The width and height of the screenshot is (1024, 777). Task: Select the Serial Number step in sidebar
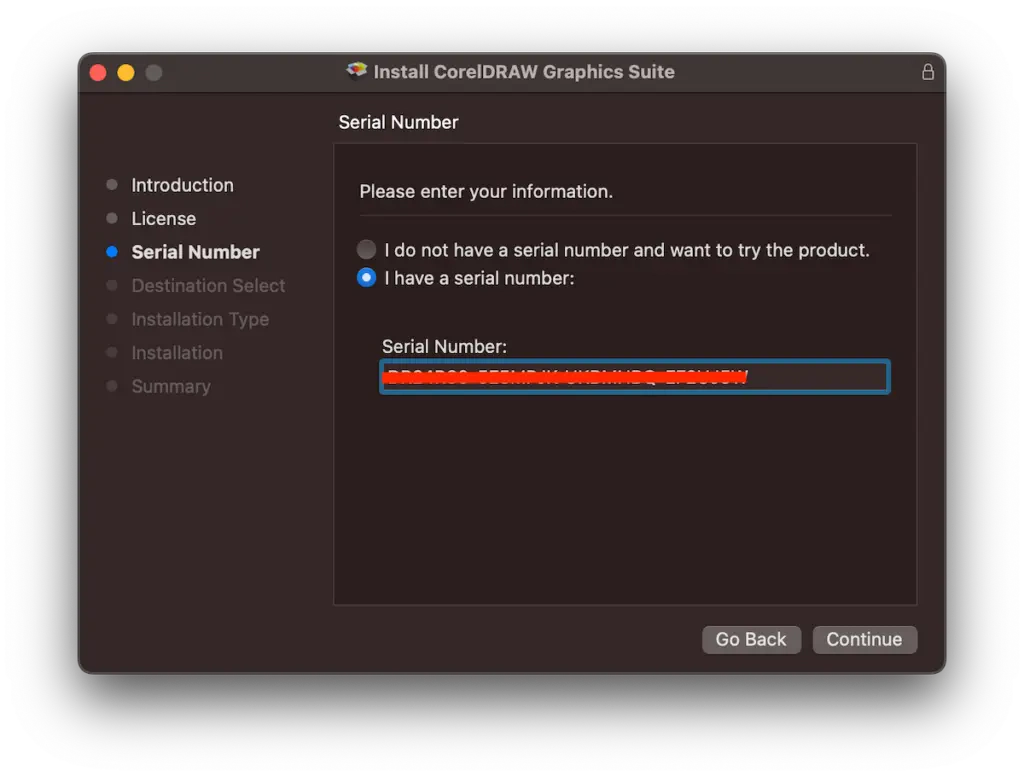[x=195, y=252]
